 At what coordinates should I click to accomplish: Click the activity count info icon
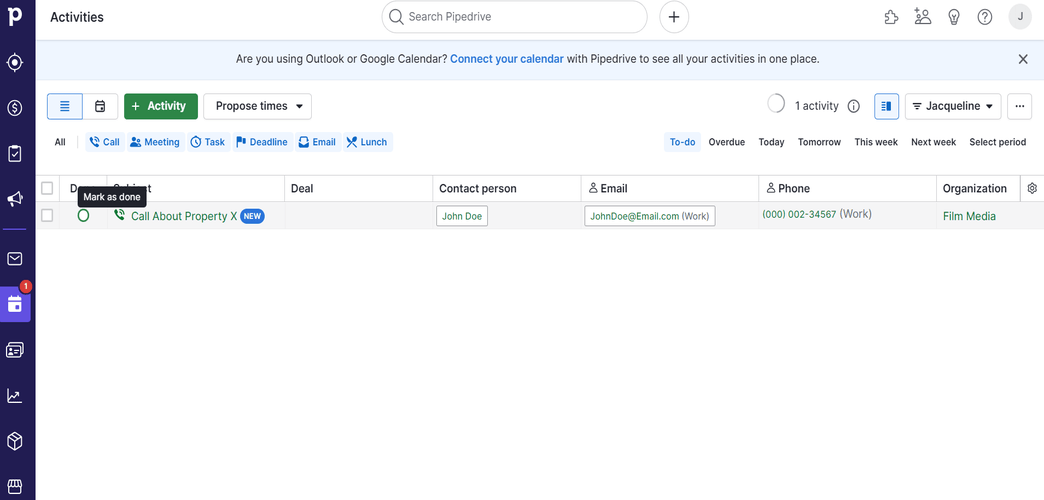(x=854, y=107)
